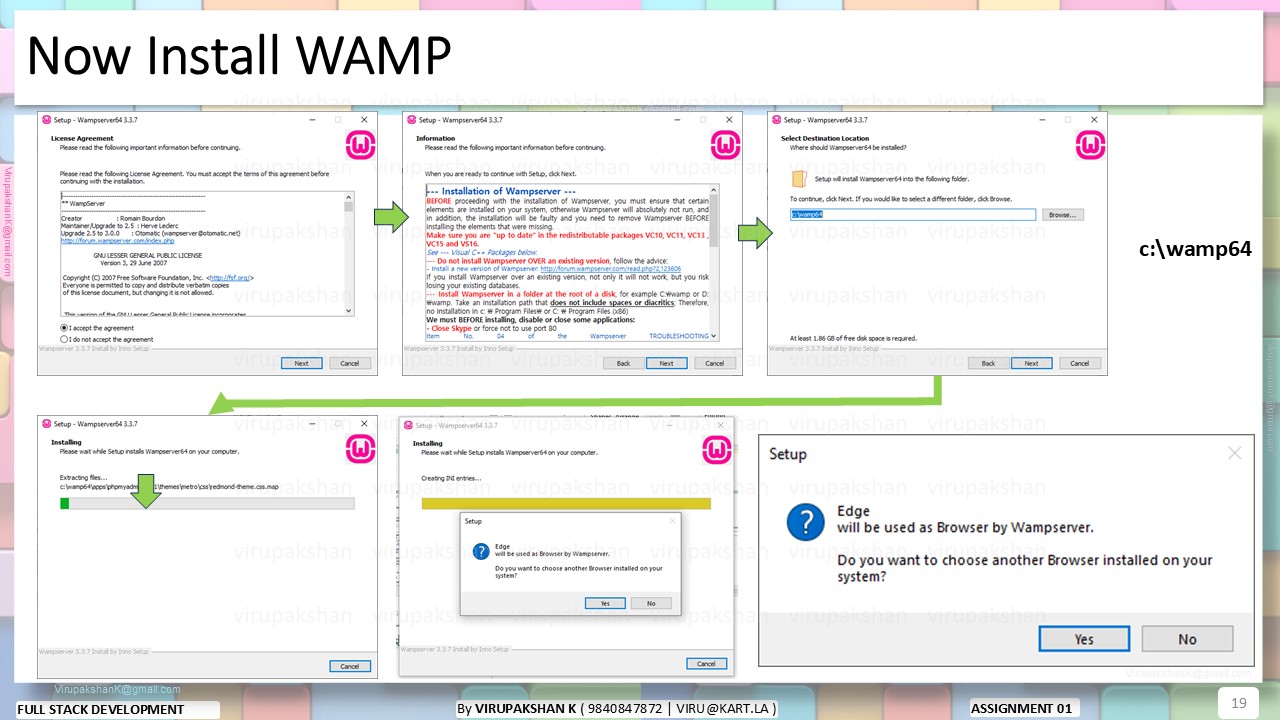Click the 'ASSIGNMENT 01' footer label
Viewport: 1280px width, 720px height.
[1022, 708]
